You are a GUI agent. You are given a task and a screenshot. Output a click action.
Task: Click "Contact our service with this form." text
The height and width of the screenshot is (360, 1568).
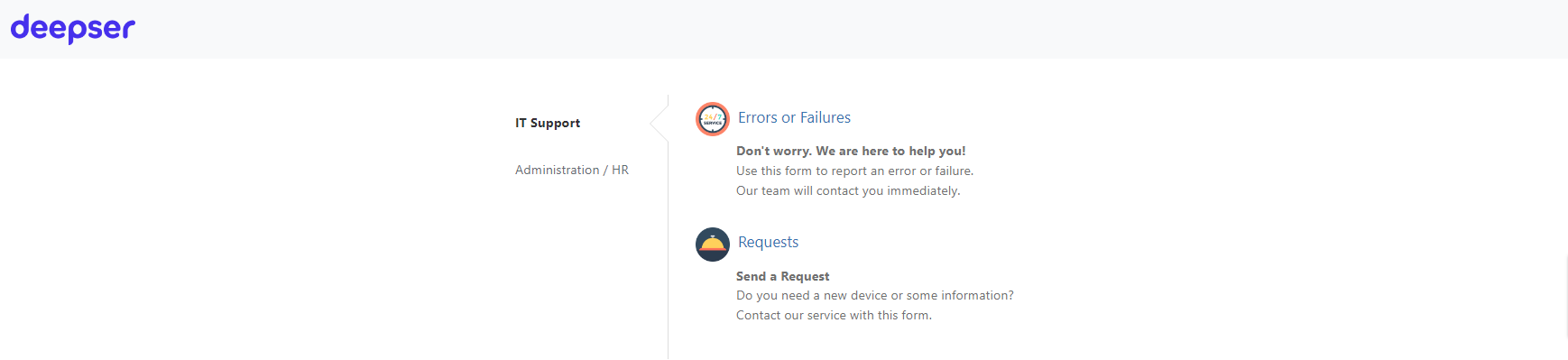(x=834, y=315)
